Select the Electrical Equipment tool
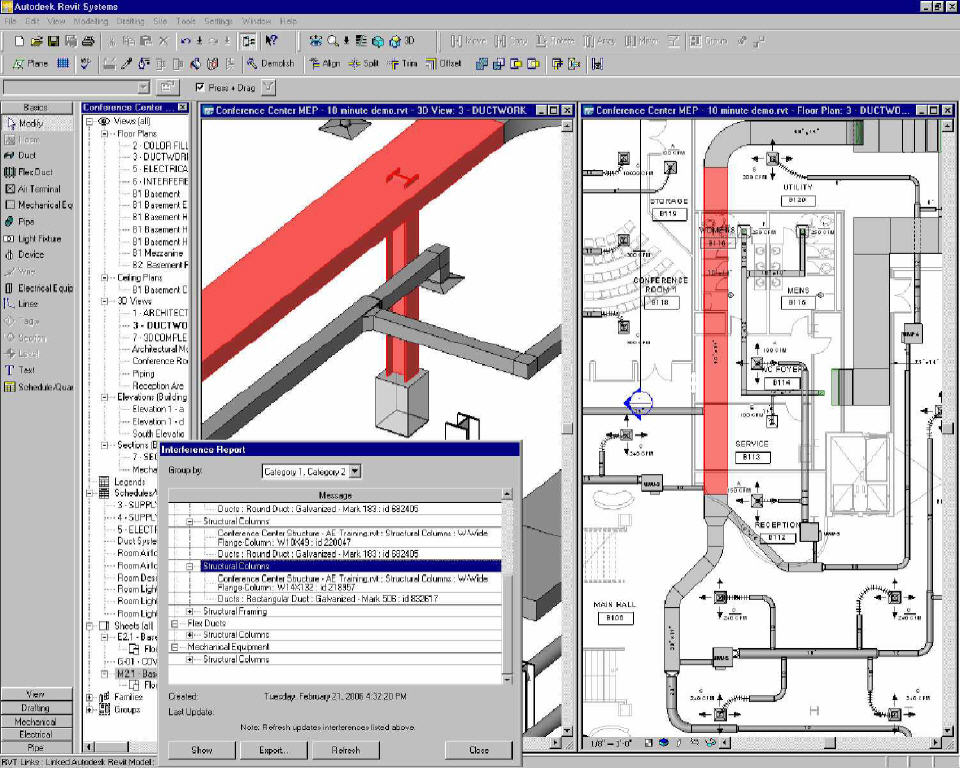The height and width of the screenshot is (769, 960). tap(37, 288)
